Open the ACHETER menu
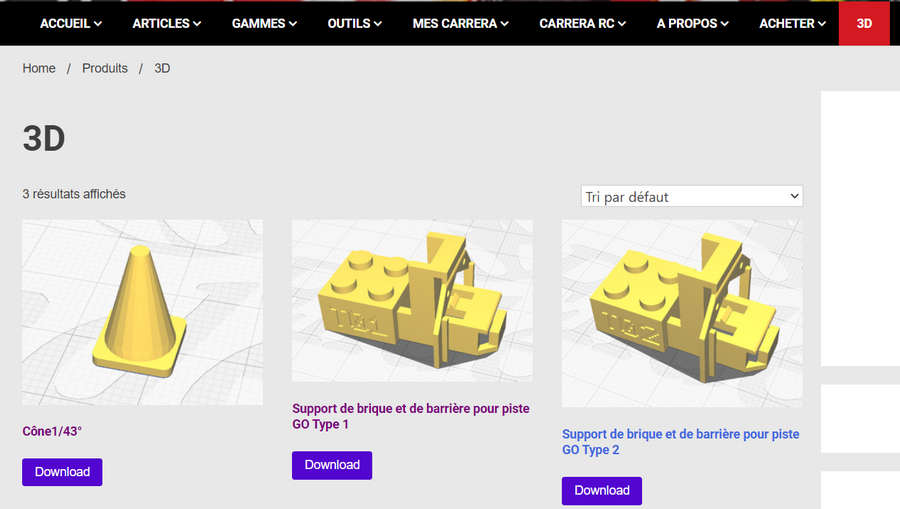900x509 pixels. point(792,24)
